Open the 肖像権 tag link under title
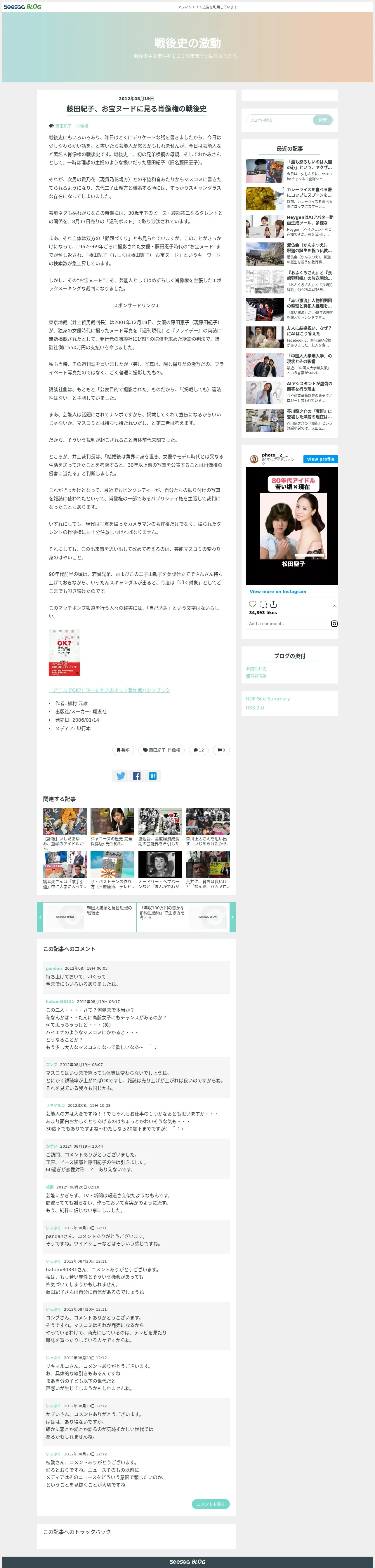The width and height of the screenshot is (375, 1568). coord(82,126)
